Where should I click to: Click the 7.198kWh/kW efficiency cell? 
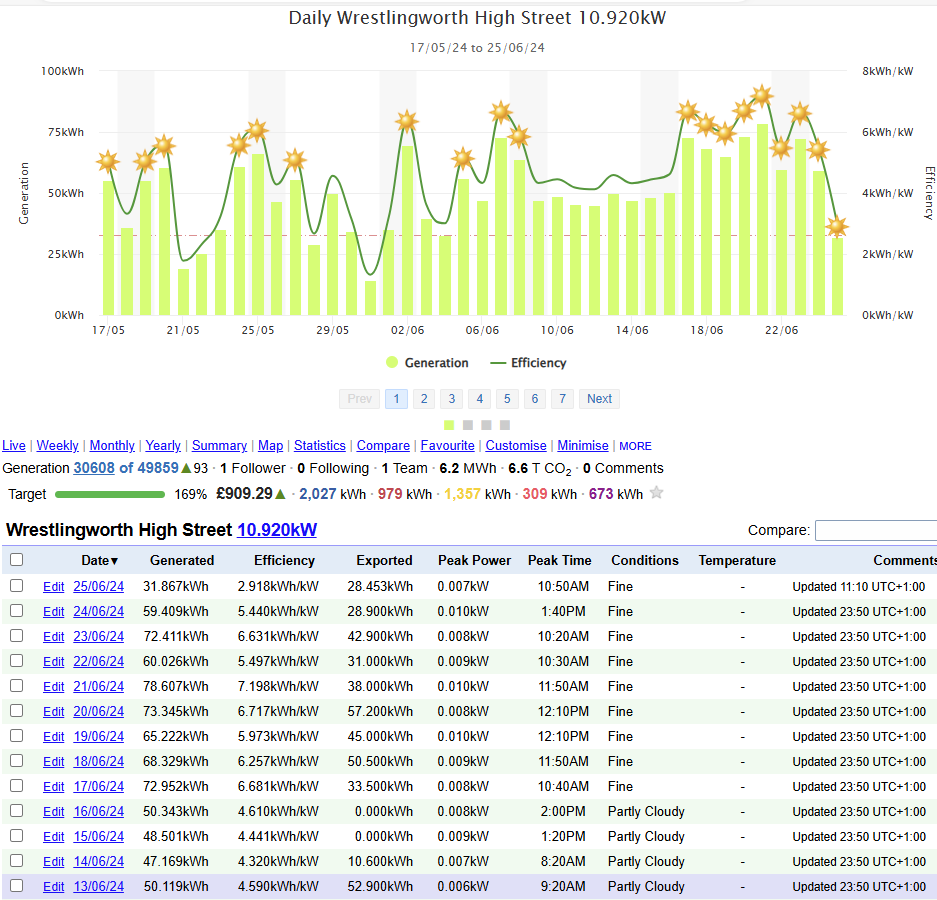pos(278,687)
